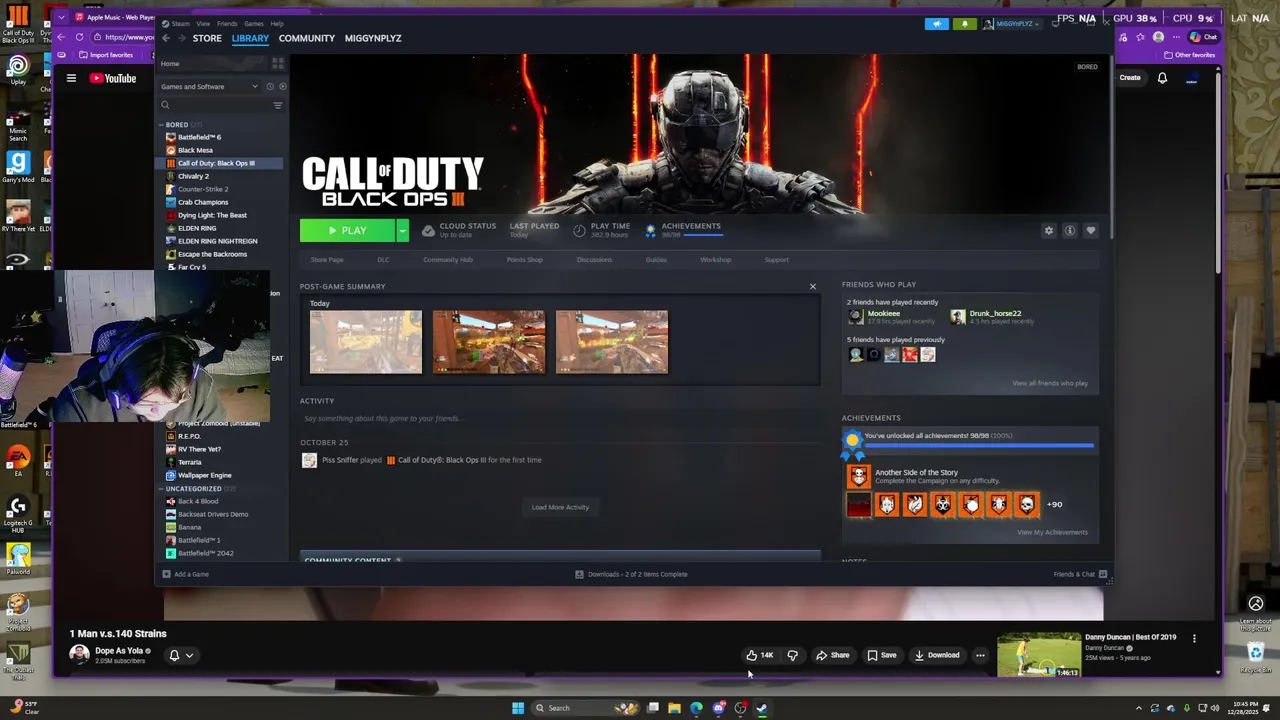The width and height of the screenshot is (1280, 720).
Task: Like the YouTube video with thumbs-up
Action: click(x=759, y=656)
